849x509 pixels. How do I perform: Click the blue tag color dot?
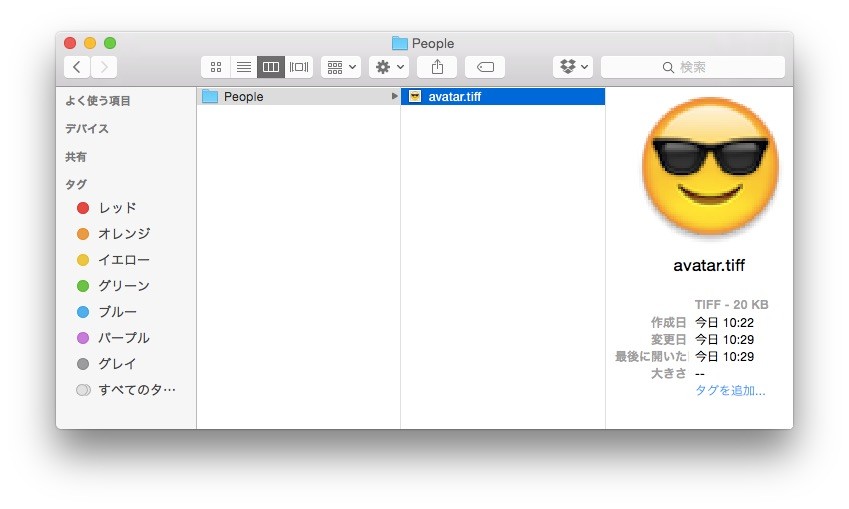83,312
